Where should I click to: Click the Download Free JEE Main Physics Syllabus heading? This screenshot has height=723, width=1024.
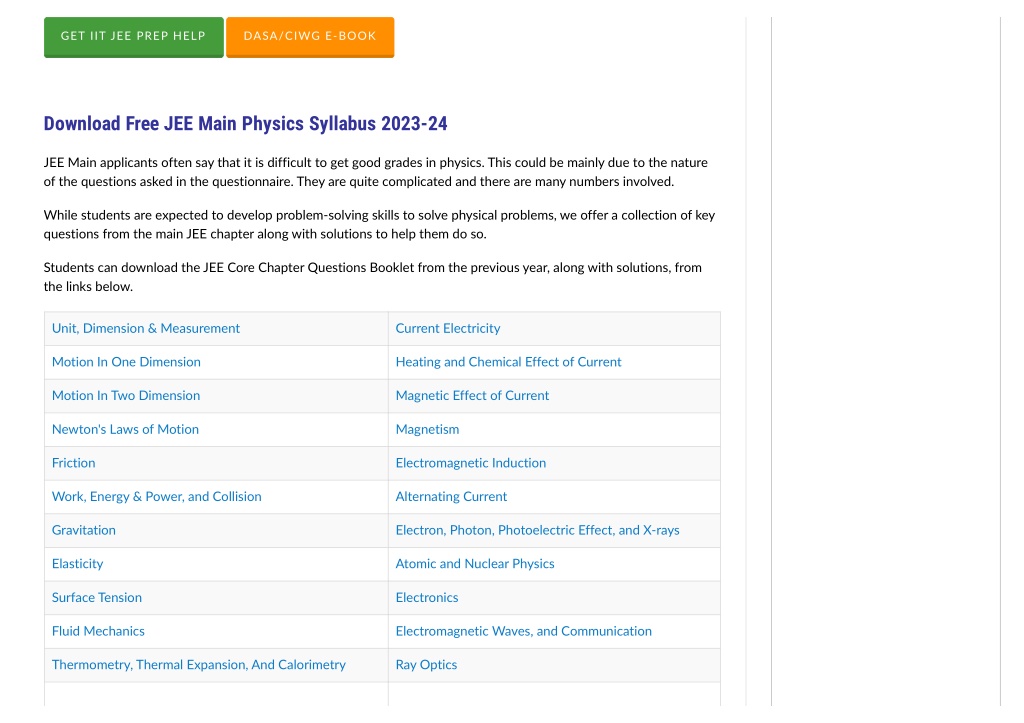click(x=246, y=123)
